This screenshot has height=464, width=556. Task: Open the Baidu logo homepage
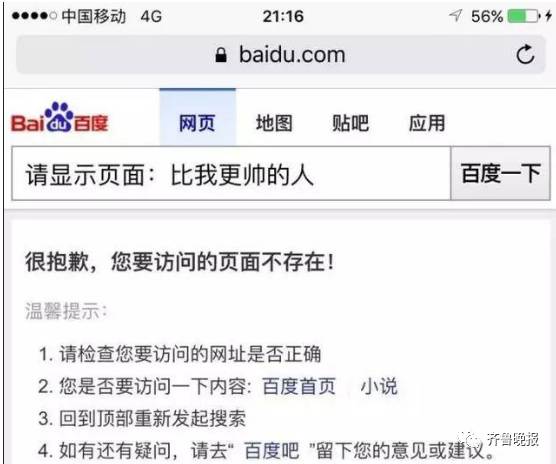click(x=59, y=118)
